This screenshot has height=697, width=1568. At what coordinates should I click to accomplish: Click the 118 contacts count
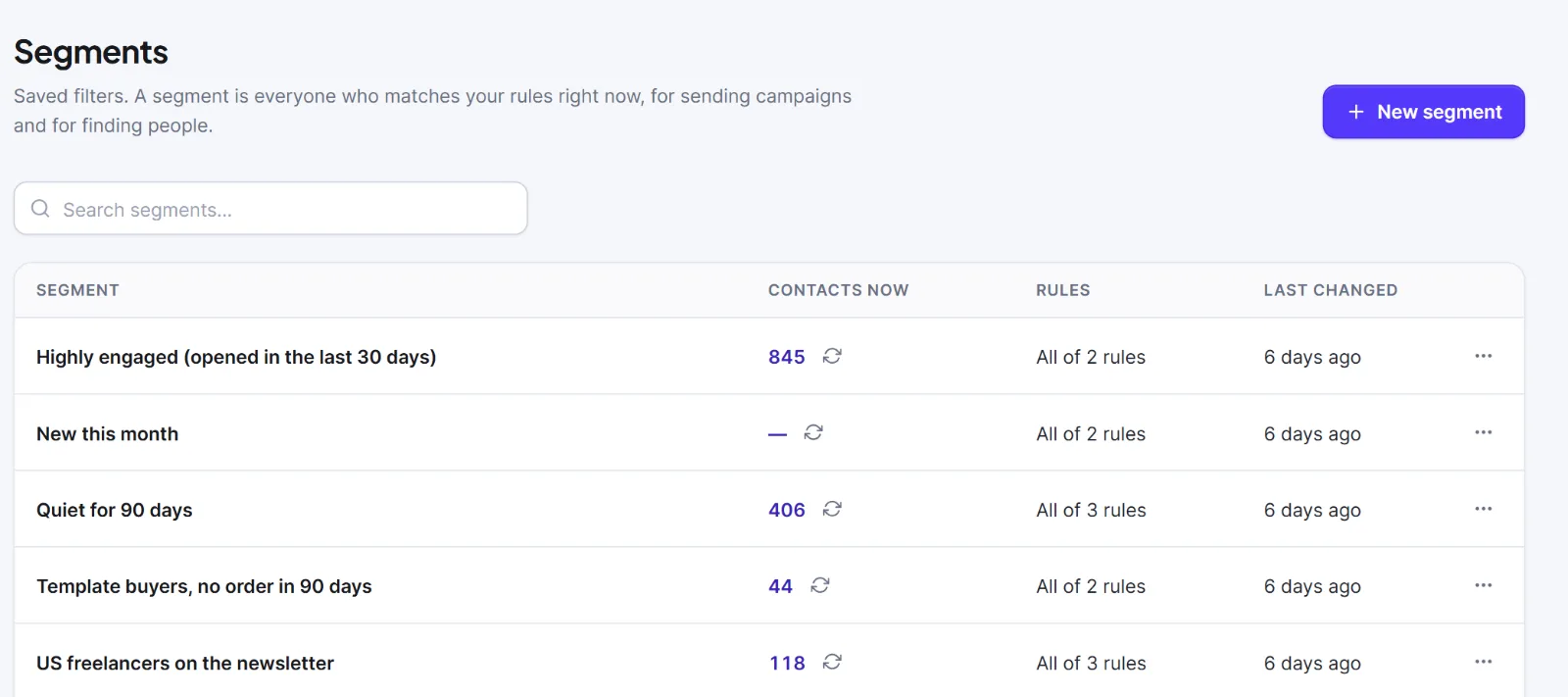[x=787, y=663]
